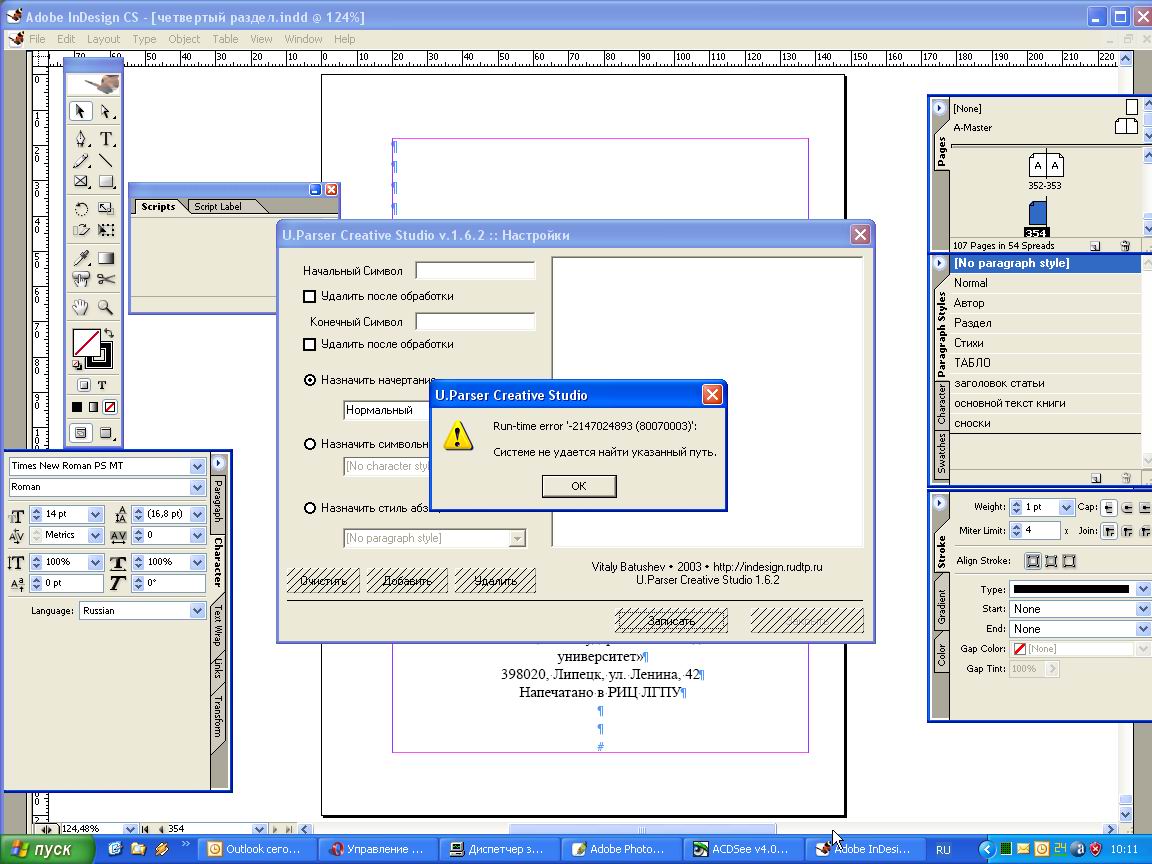This screenshot has width=1152, height=864.
Task: Delete selected page with Pages trash icon
Action: 1125,246
